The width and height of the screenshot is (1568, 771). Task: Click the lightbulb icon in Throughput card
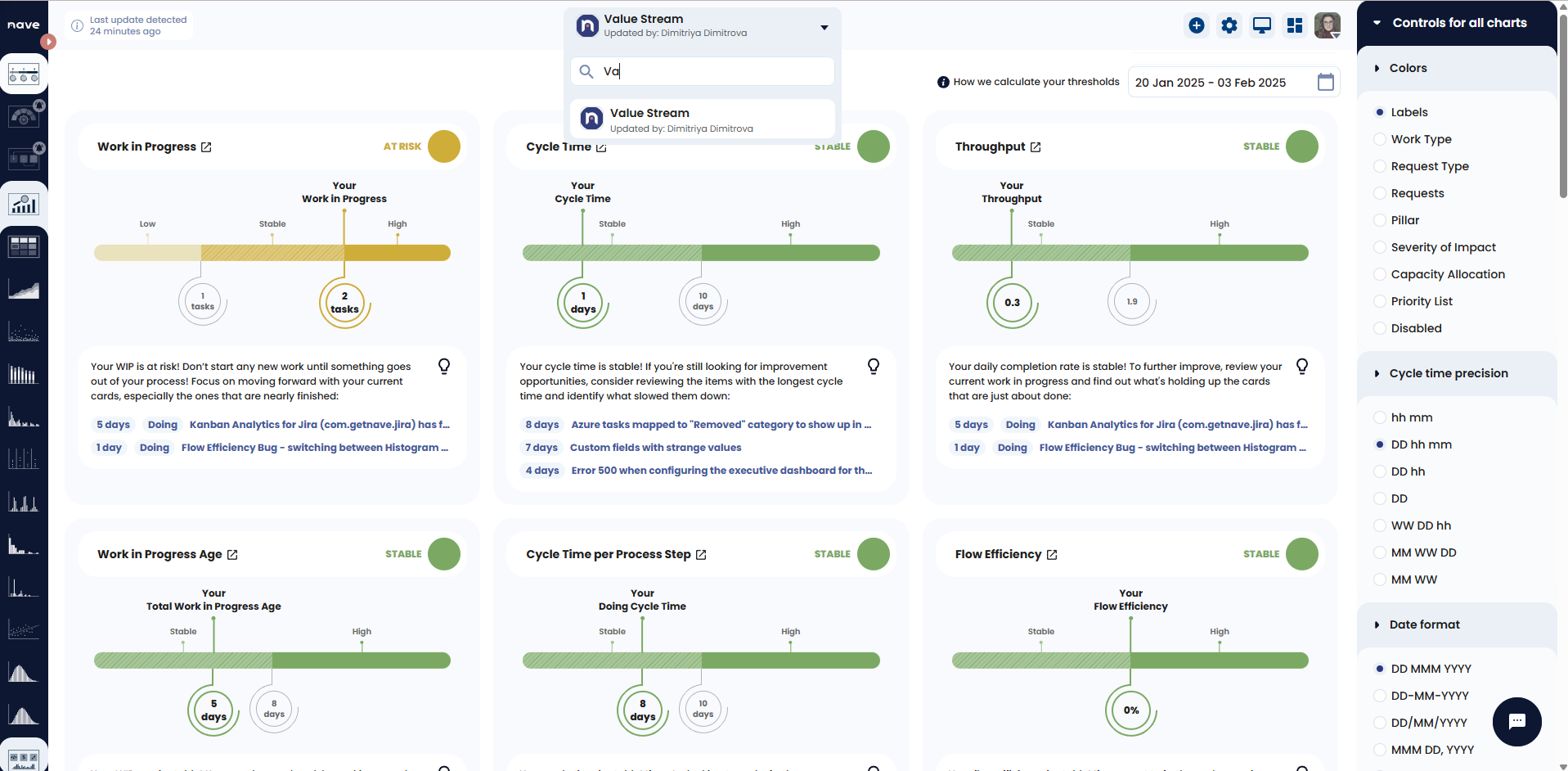point(1301,366)
